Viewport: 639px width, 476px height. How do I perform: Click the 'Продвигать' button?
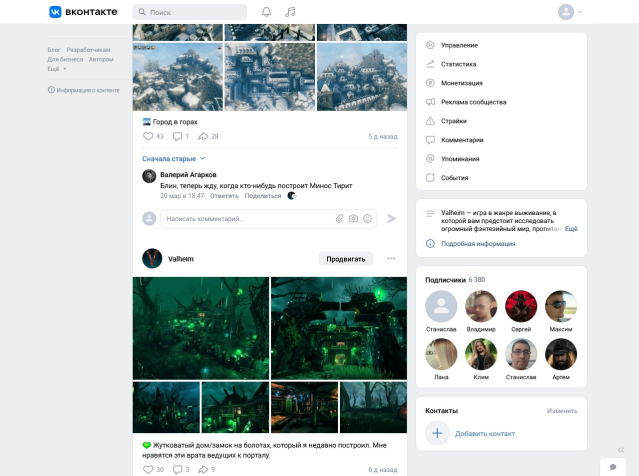pyautogui.click(x=345, y=258)
